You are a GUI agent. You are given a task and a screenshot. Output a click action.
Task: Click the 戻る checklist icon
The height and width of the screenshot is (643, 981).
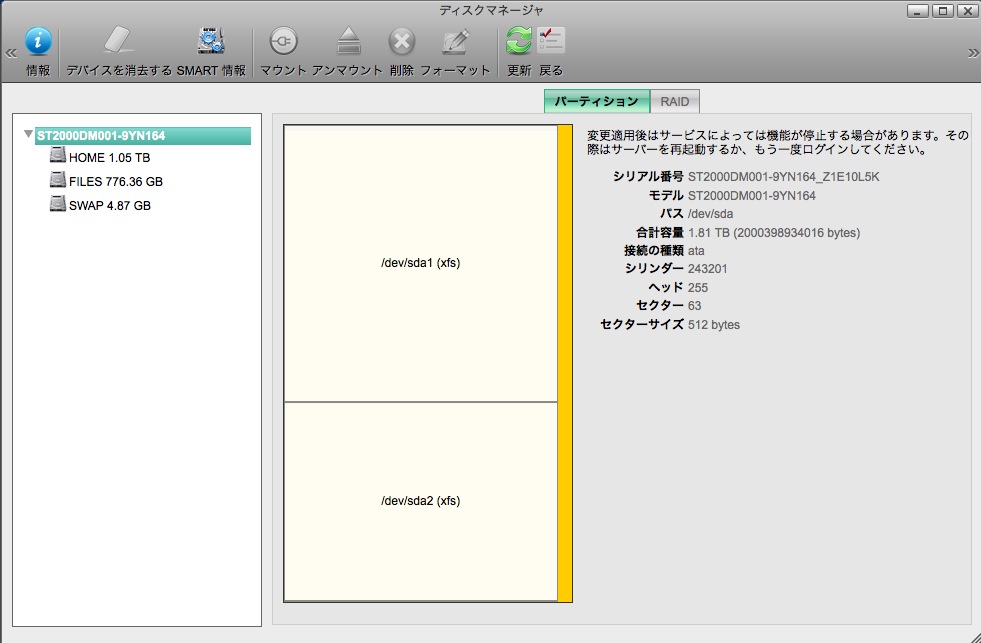pos(551,40)
